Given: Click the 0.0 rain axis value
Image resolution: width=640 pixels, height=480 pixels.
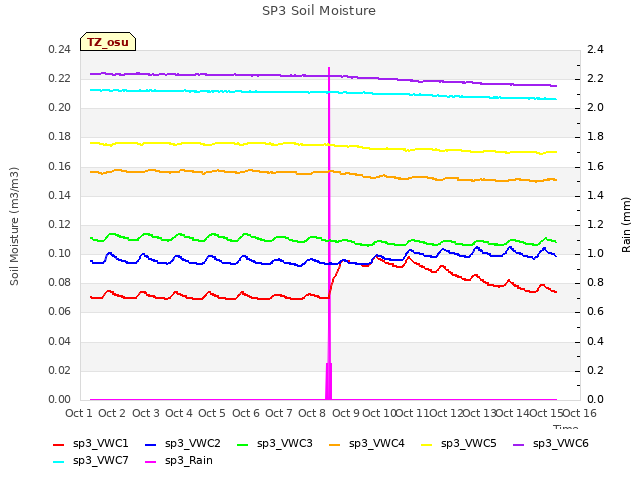Looking at the screenshot, I should pyautogui.click(x=595, y=399).
